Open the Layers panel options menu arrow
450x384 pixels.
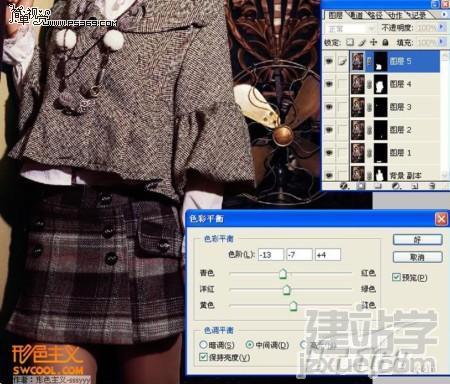(444, 14)
